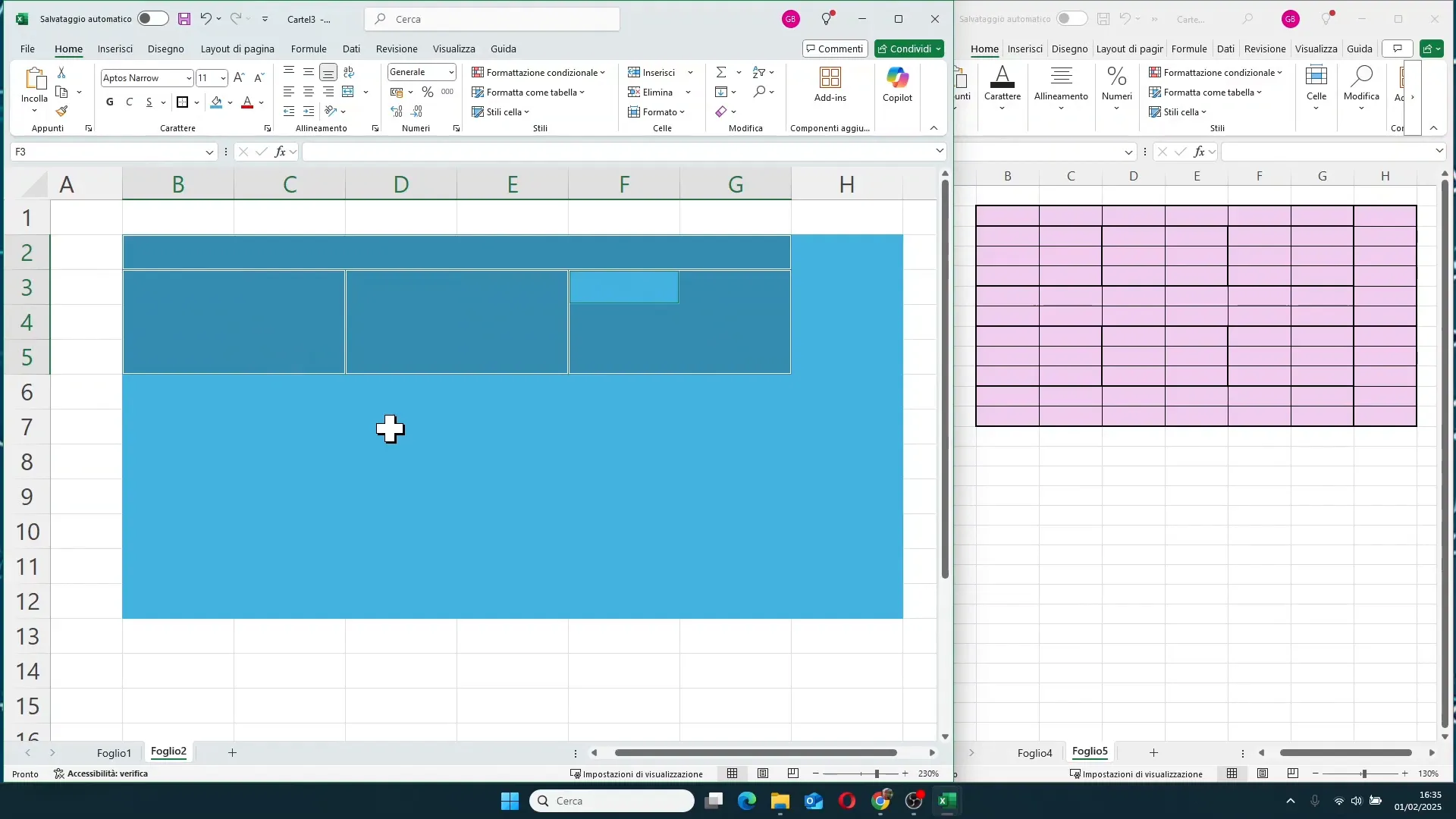Open the Formule tab in left window
The width and height of the screenshot is (1456, 819).
[309, 49]
